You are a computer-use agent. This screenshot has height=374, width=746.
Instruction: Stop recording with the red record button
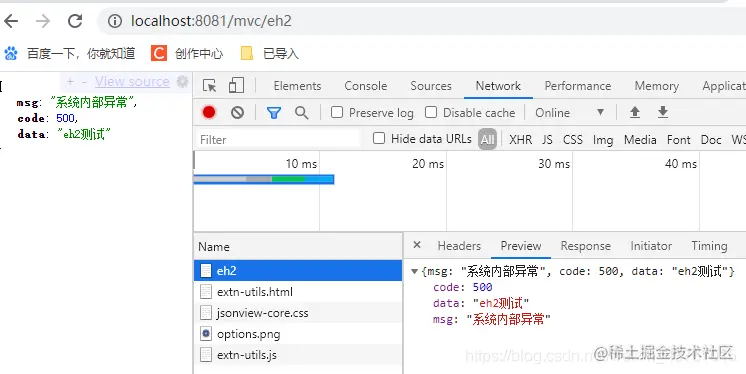tap(209, 112)
